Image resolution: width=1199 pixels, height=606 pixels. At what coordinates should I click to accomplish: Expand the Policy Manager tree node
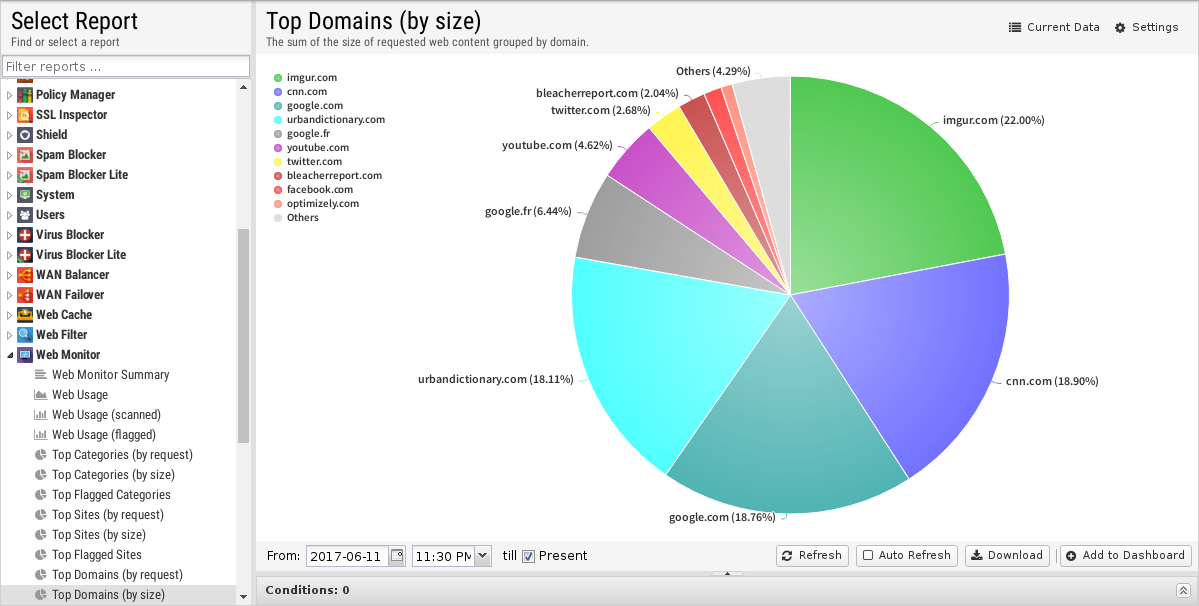[x=9, y=95]
